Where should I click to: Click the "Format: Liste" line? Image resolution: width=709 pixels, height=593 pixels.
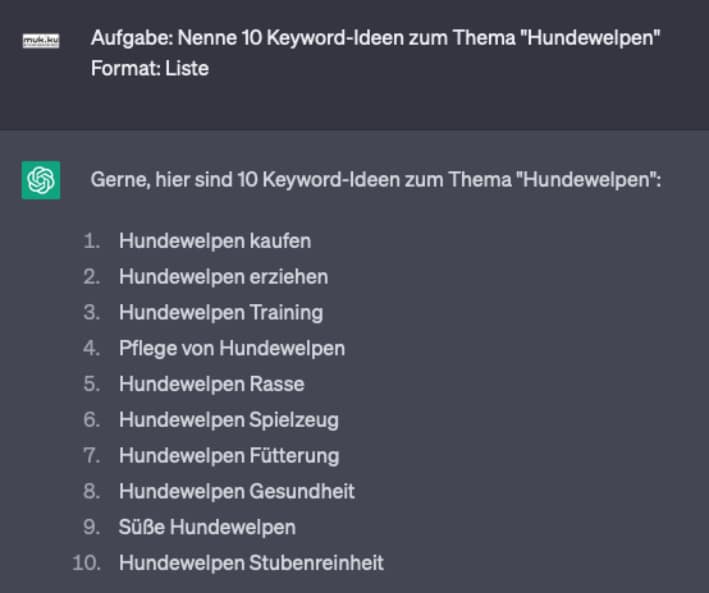click(149, 69)
